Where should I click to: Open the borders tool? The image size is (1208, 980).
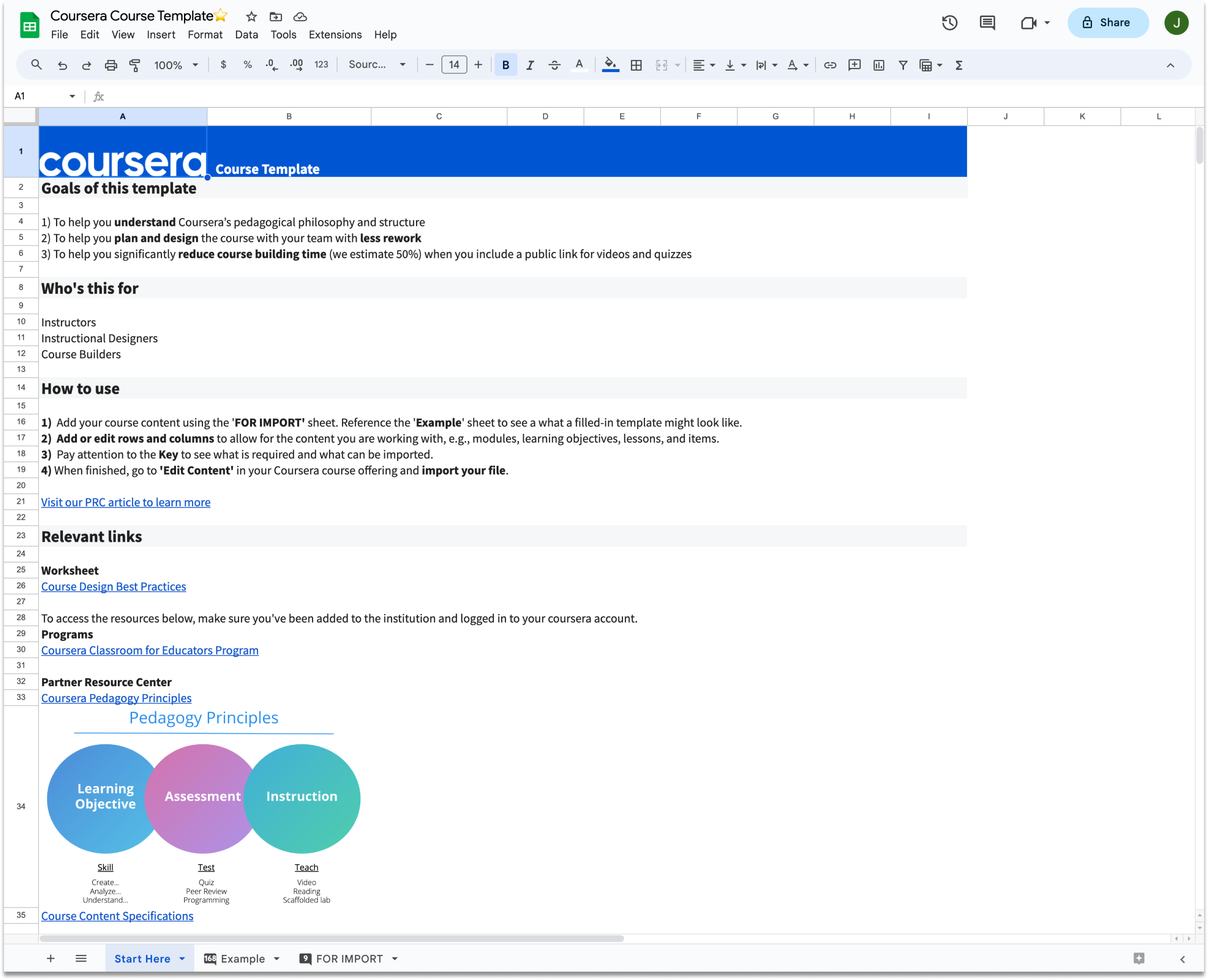coord(636,65)
